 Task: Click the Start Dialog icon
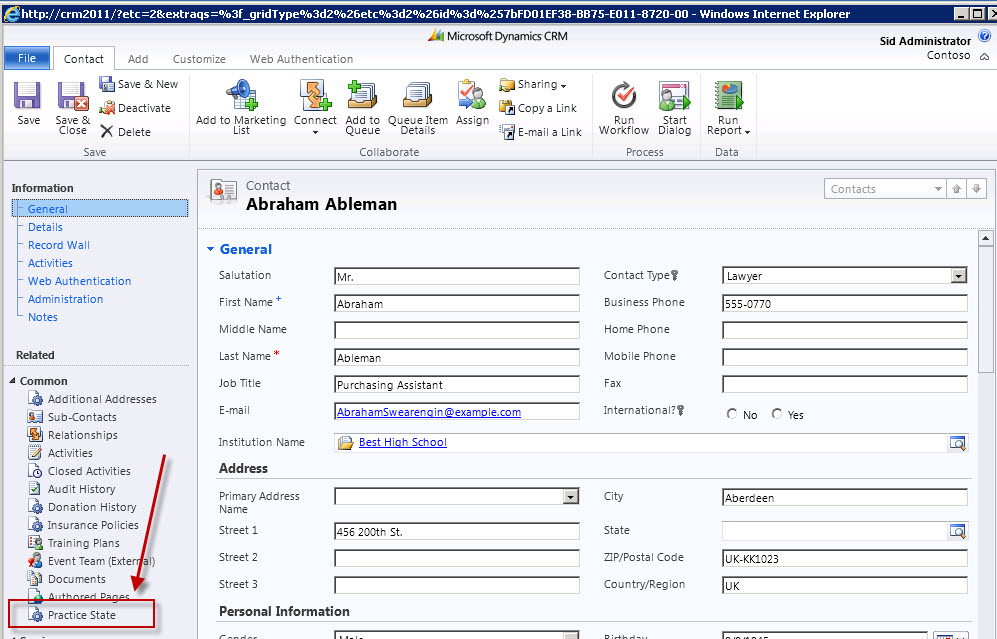click(674, 97)
